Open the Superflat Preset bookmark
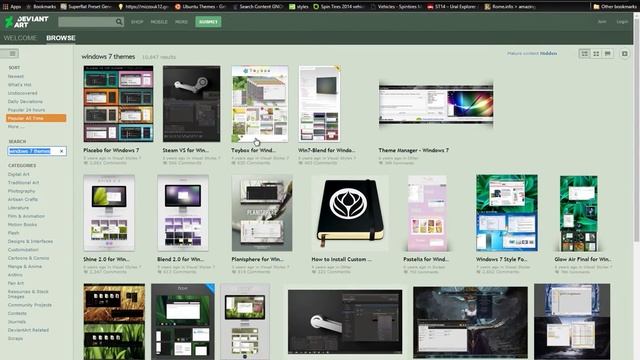Viewport: 640px width, 360px height. pos(86,7)
